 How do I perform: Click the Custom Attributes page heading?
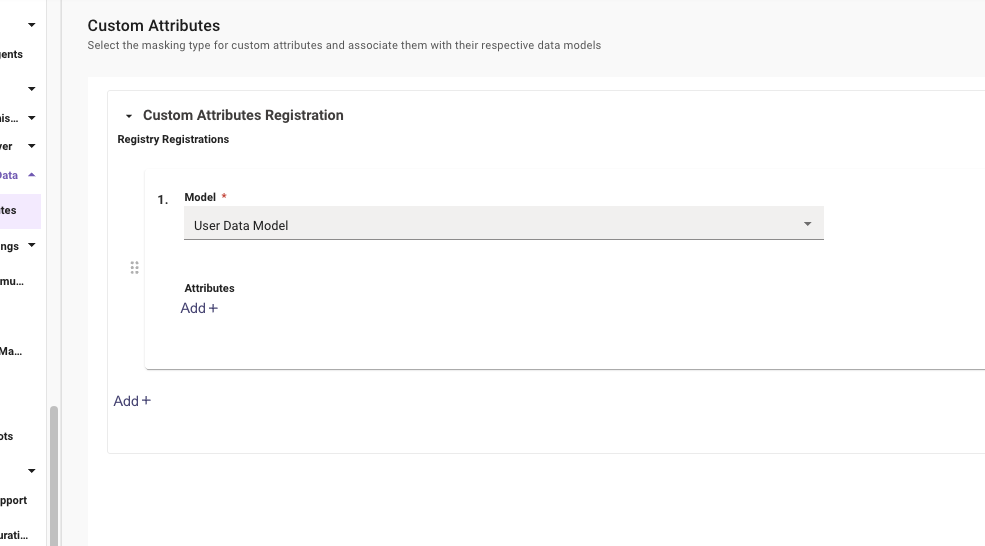153,26
